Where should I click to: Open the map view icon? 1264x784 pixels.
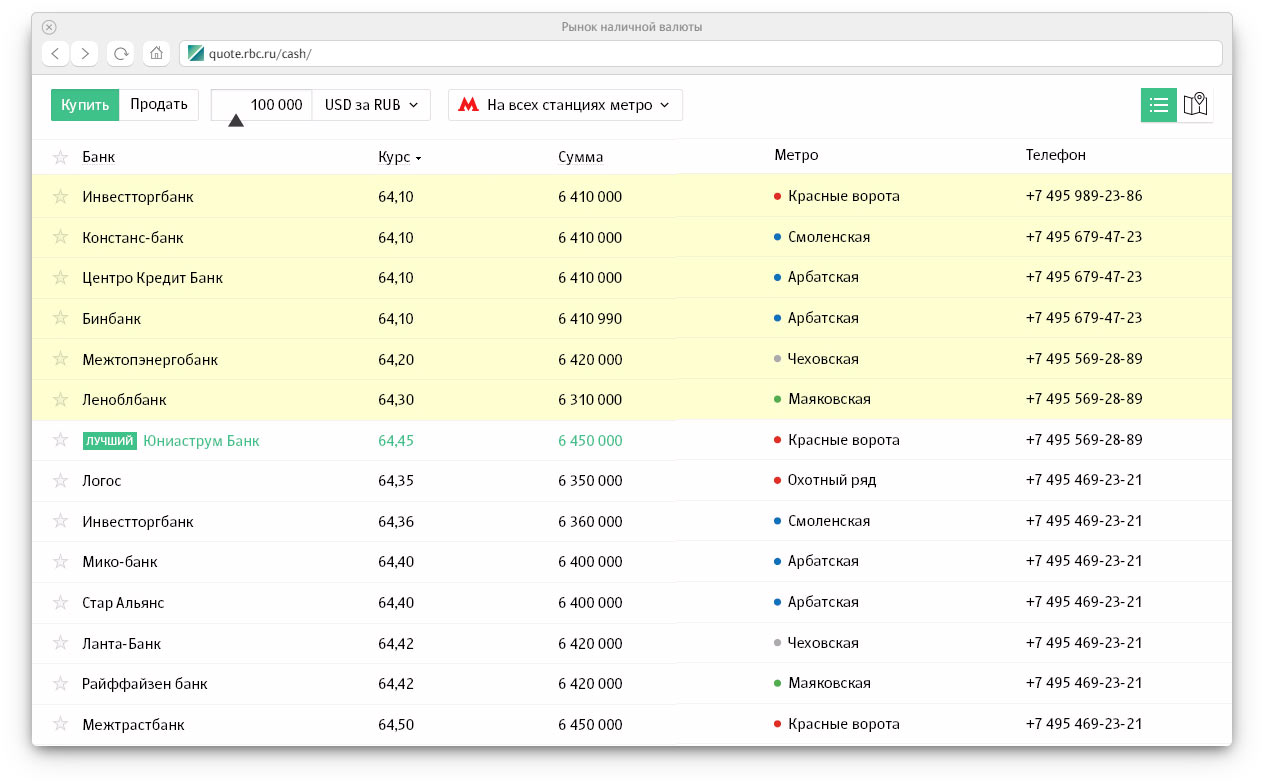tap(1195, 105)
